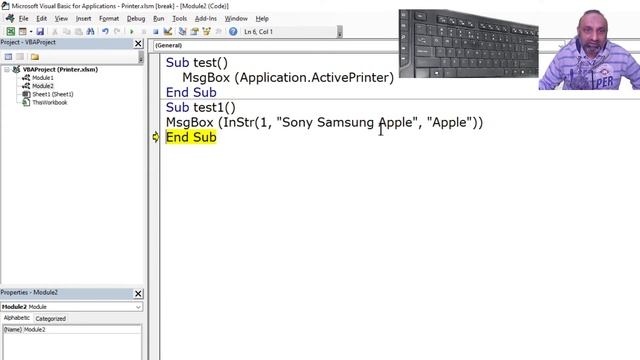Click the Toolbox toolbar icon
The image size is (640, 360).
click(218, 31)
